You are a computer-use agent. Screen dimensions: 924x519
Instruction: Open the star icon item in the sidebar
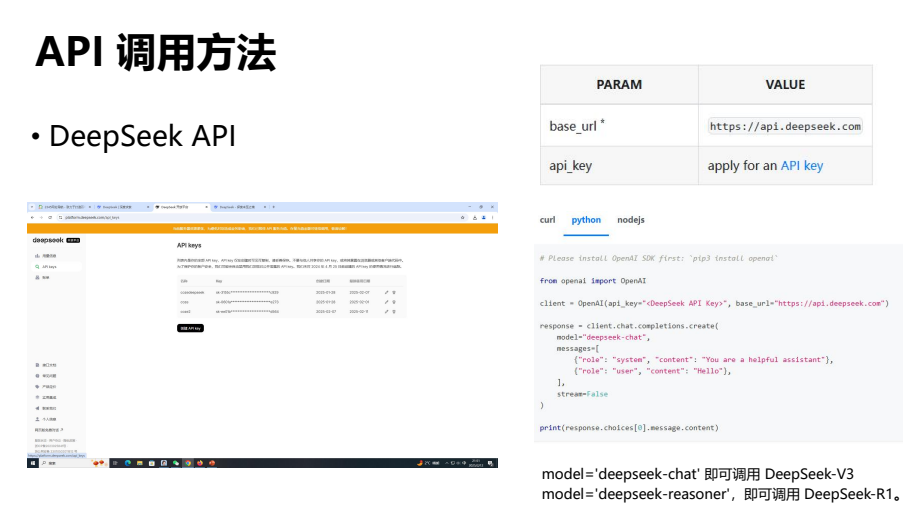[46, 398]
